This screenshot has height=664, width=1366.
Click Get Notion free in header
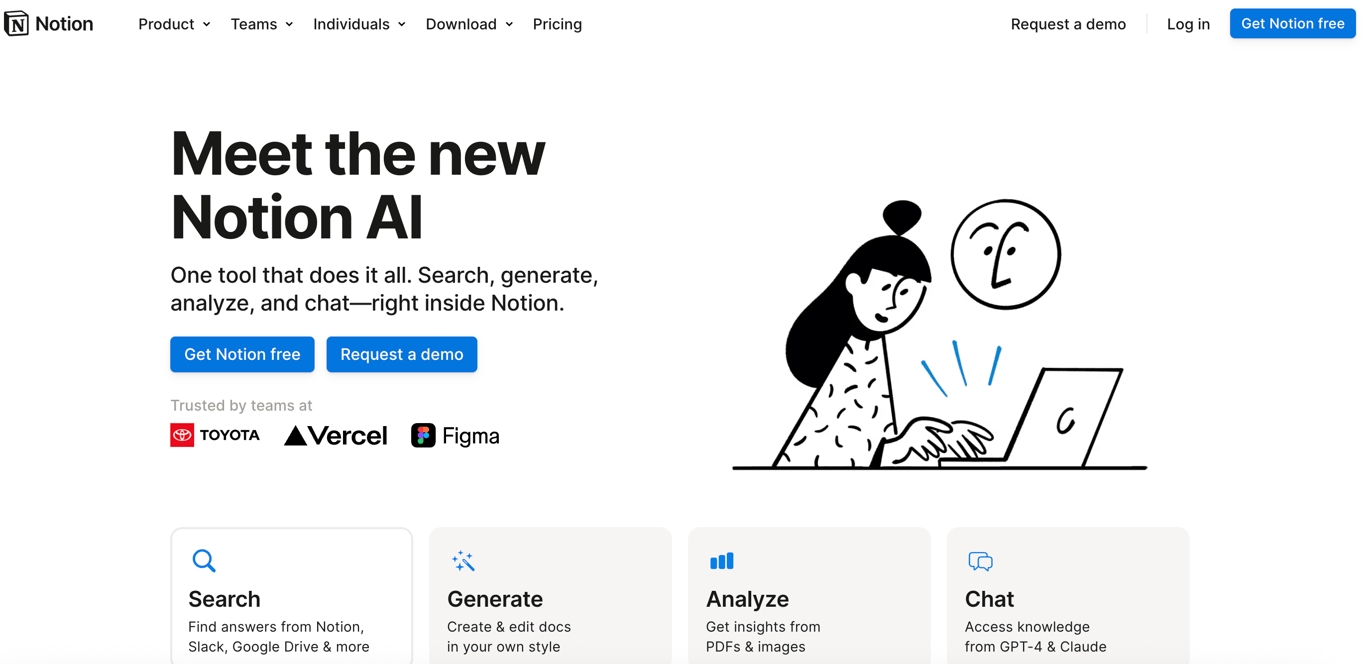click(x=1292, y=23)
